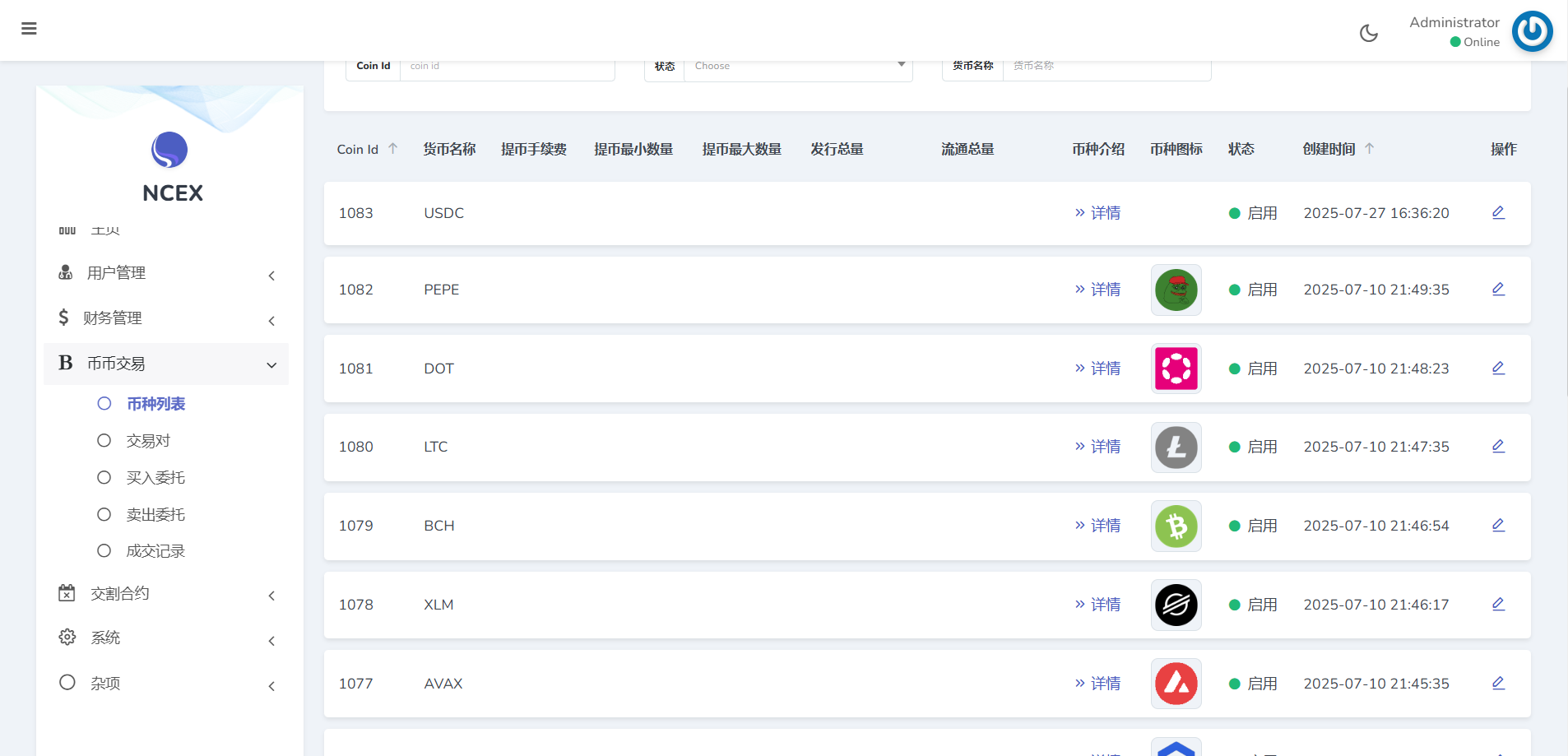Select 买入委托 in sidebar
1568x756 pixels.
click(155, 478)
